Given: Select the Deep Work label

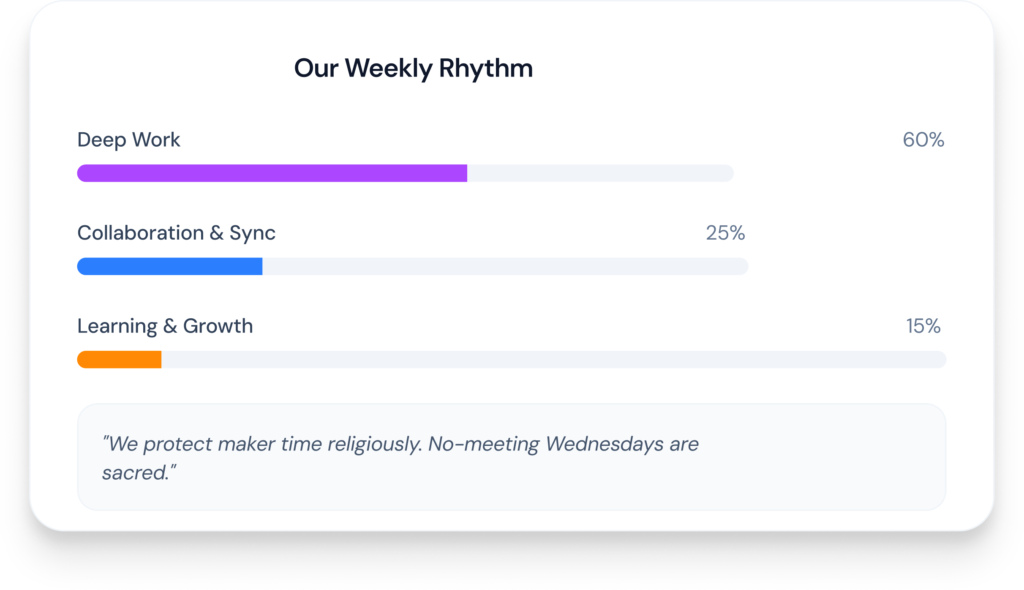Looking at the screenshot, I should tap(129, 140).
